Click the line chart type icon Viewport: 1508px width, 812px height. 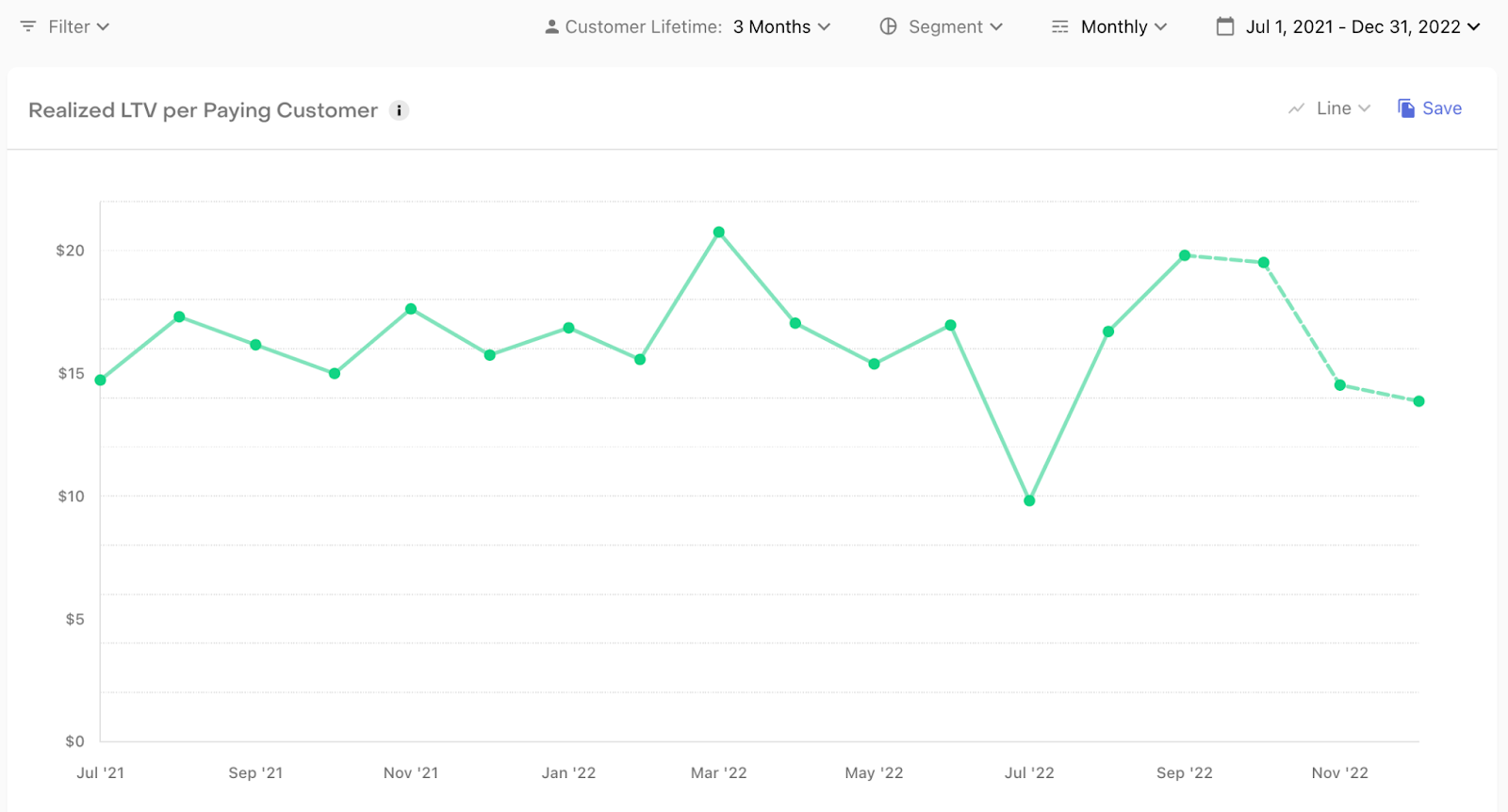1297,108
